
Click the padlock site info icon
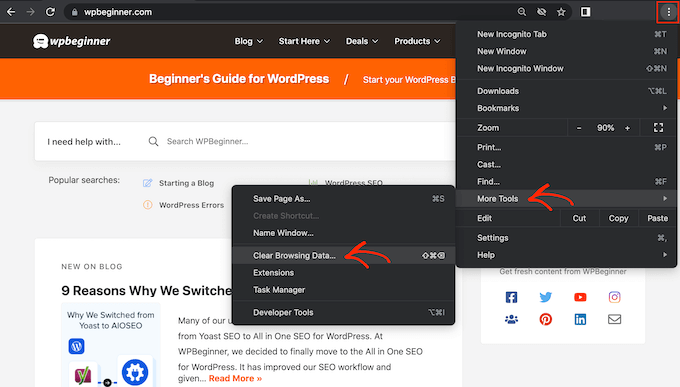tap(75, 13)
